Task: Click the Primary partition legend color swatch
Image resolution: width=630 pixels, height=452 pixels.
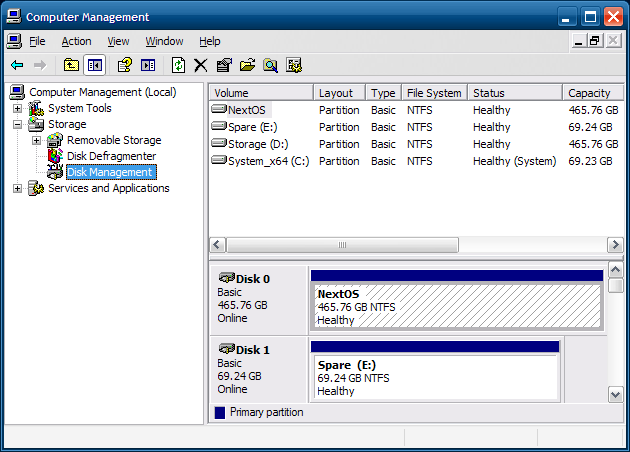Action: click(220, 413)
